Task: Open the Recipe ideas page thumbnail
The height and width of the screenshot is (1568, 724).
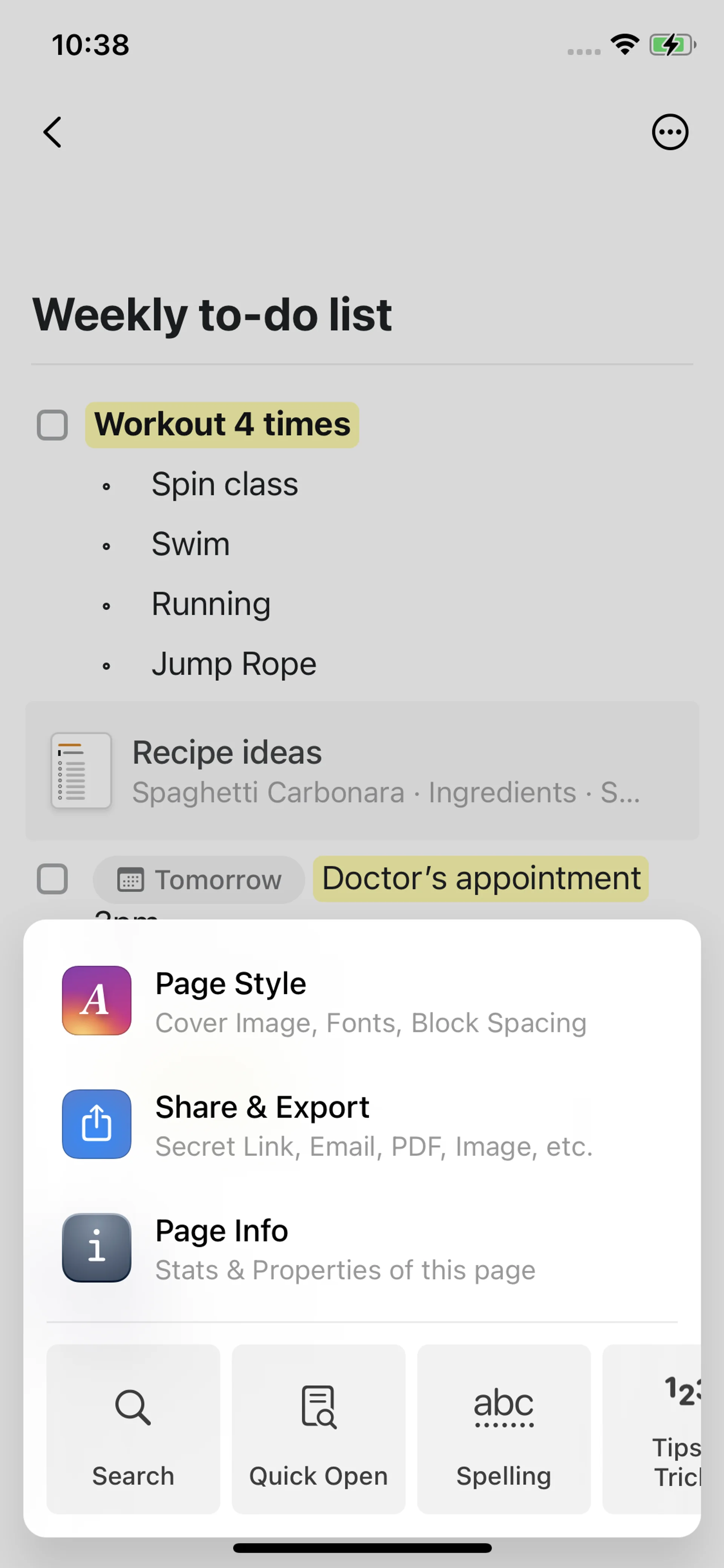Action: pos(81,770)
